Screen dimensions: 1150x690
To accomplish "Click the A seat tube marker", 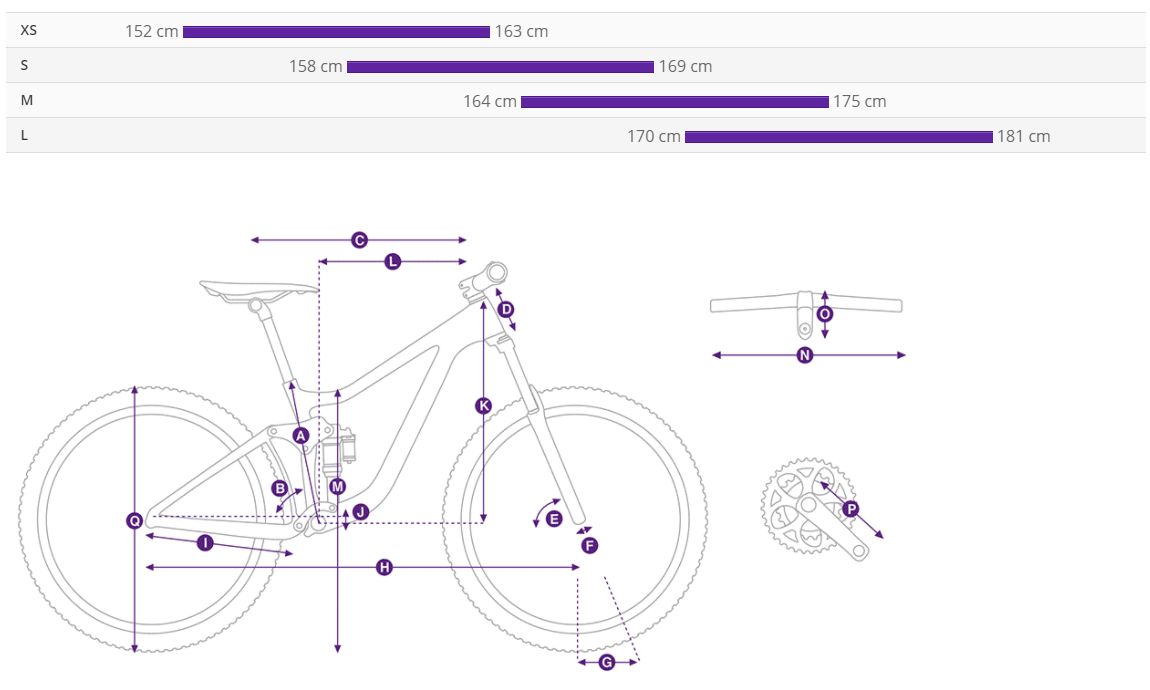I will tap(301, 436).
